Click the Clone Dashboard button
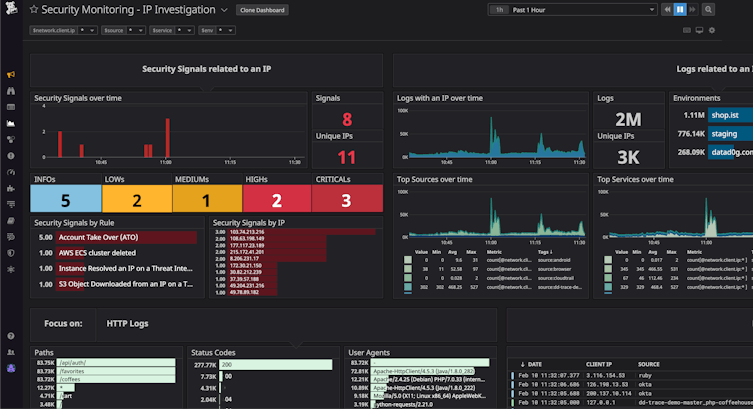 261,10
